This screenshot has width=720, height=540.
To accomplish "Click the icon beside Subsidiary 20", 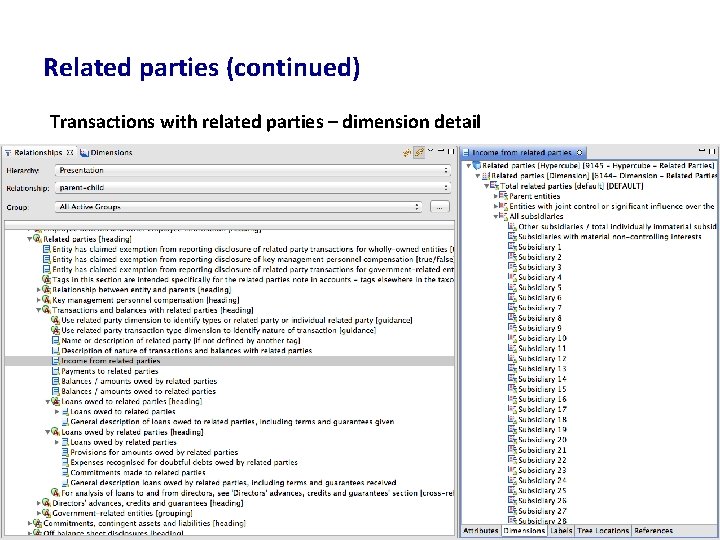I will click(512, 440).
